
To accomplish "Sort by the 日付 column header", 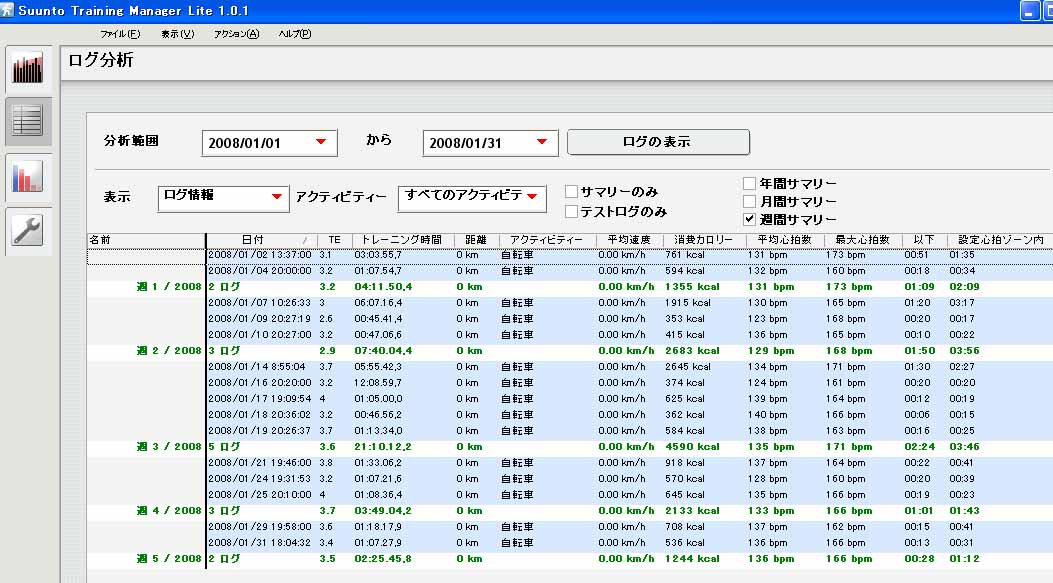I will tap(261, 240).
